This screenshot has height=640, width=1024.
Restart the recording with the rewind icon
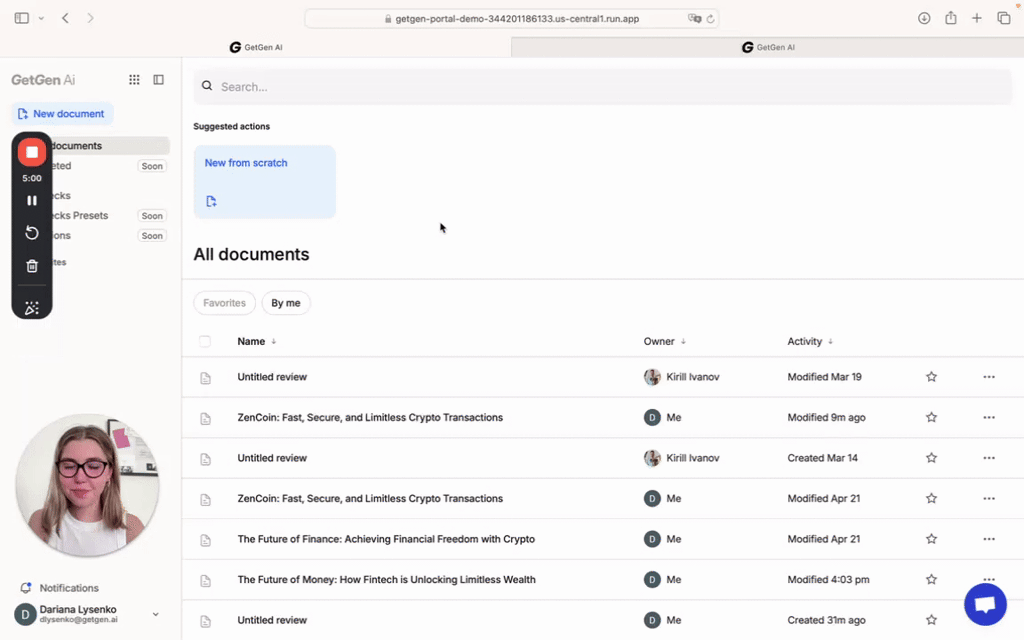[31, 232]
